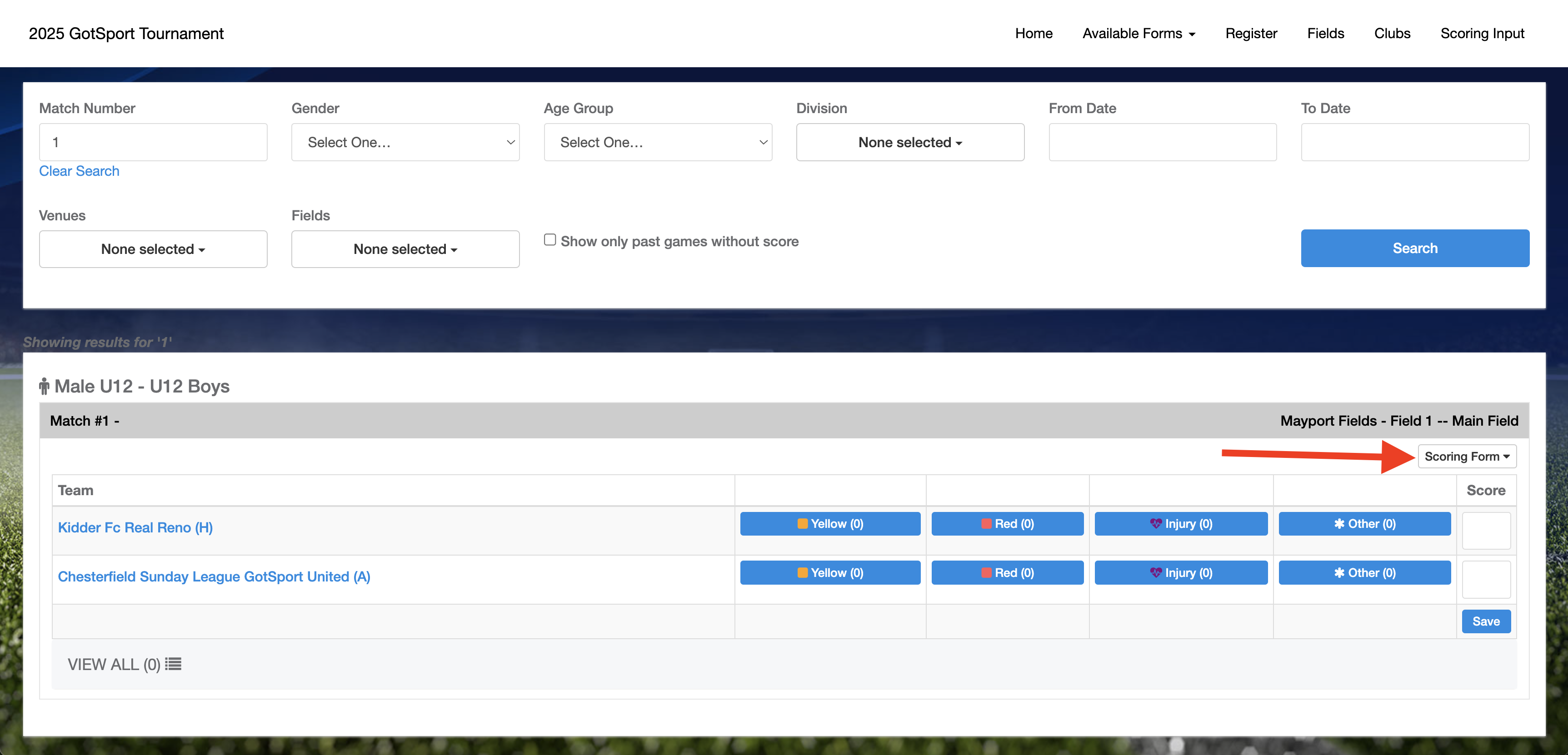Open the Available Forms menu
This screenshot has width=1568, height=755.
coord(1138,34)
